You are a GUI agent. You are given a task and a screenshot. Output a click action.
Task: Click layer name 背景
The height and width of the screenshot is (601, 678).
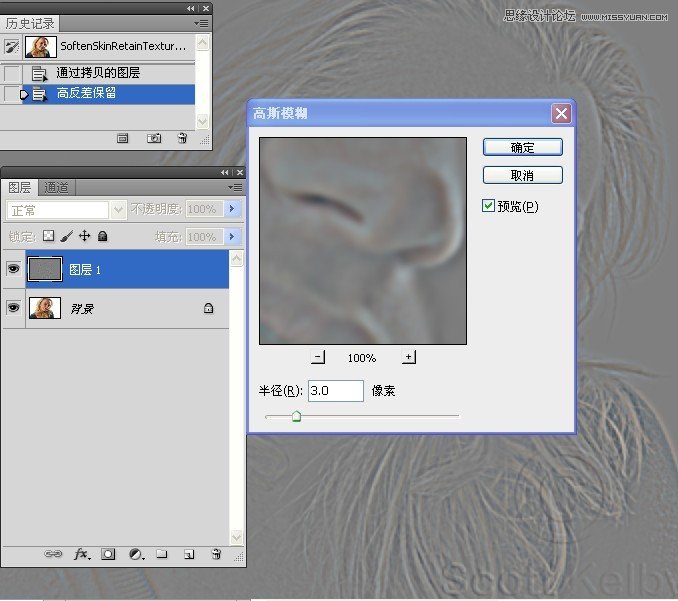tap(82, 309)
